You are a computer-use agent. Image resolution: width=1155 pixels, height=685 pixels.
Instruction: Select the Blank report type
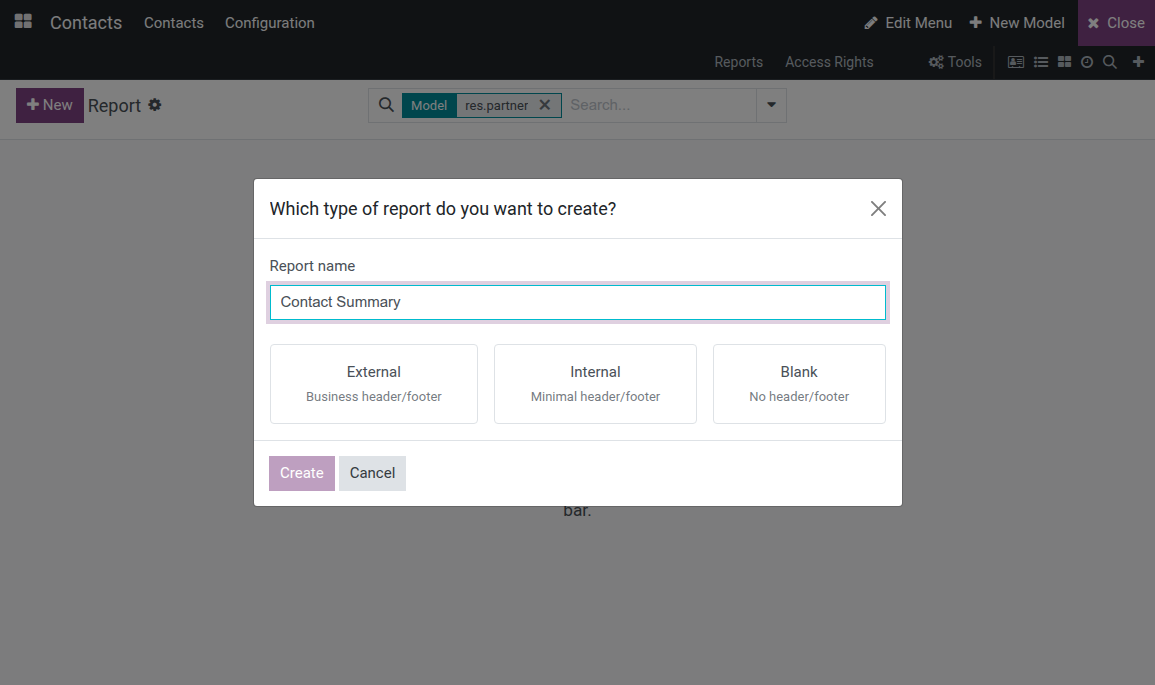(799, 384)
